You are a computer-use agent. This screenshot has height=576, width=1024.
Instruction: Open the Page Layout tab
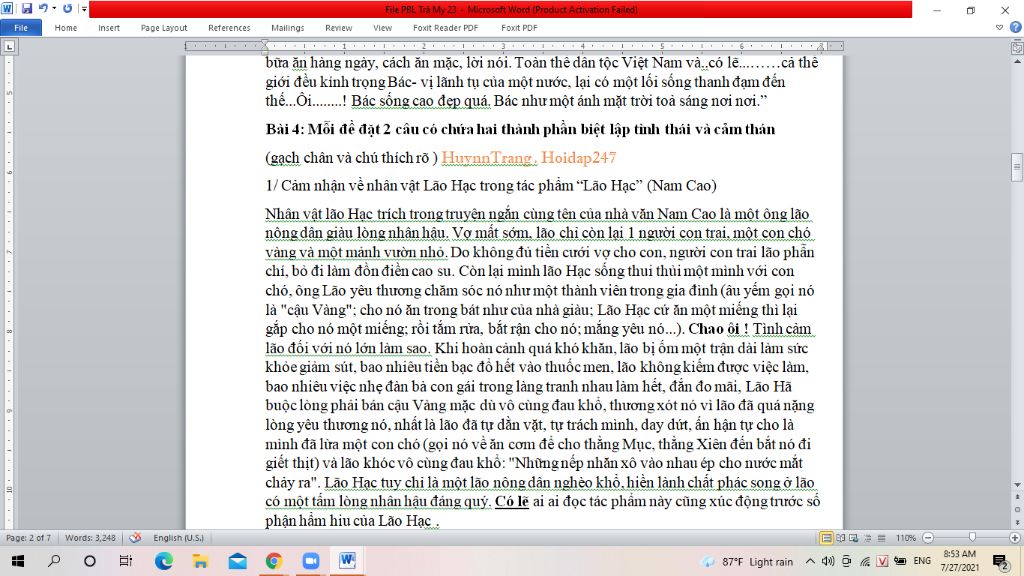[x=164, y=28]
